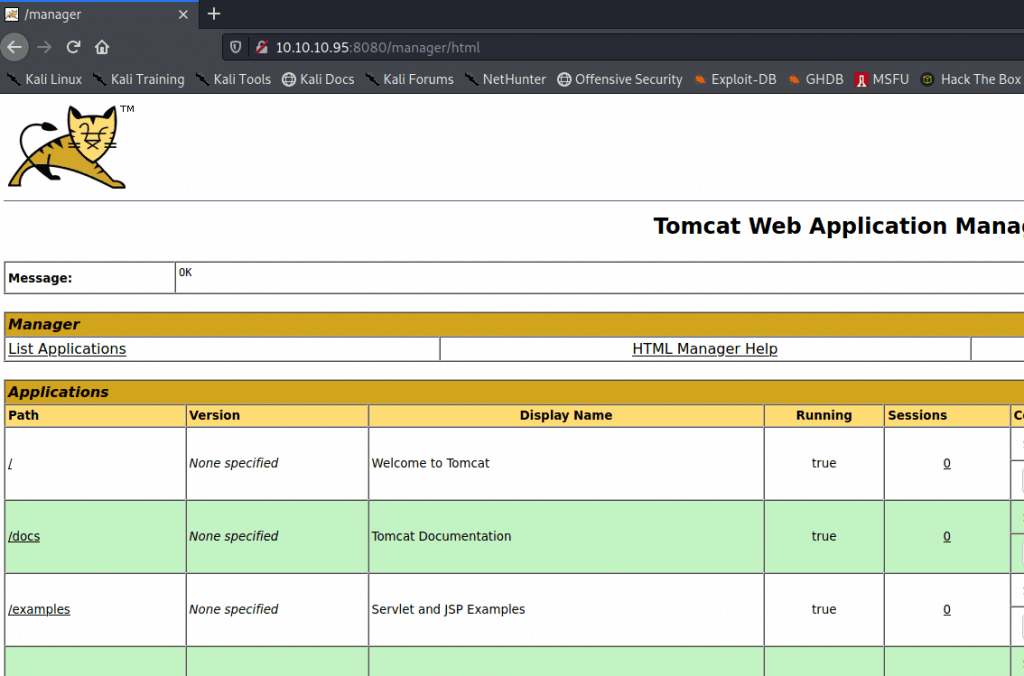
Task: Open the tracking protection shield icon
Action: click(x=236, y=47)
